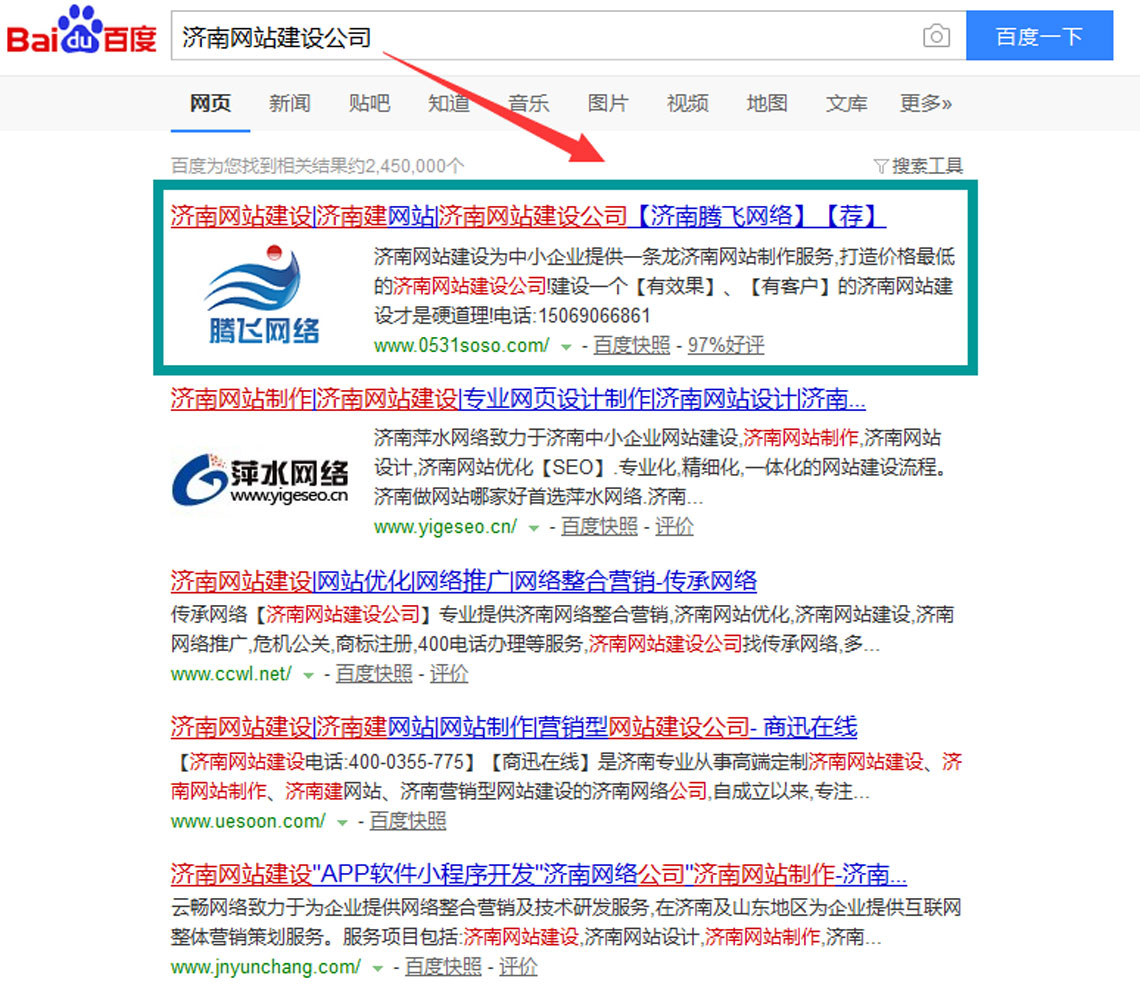1140x991 pixels.
Task: Expand dropdown arrow next to www.ccwl.net
Action: [x=308, y=675]
